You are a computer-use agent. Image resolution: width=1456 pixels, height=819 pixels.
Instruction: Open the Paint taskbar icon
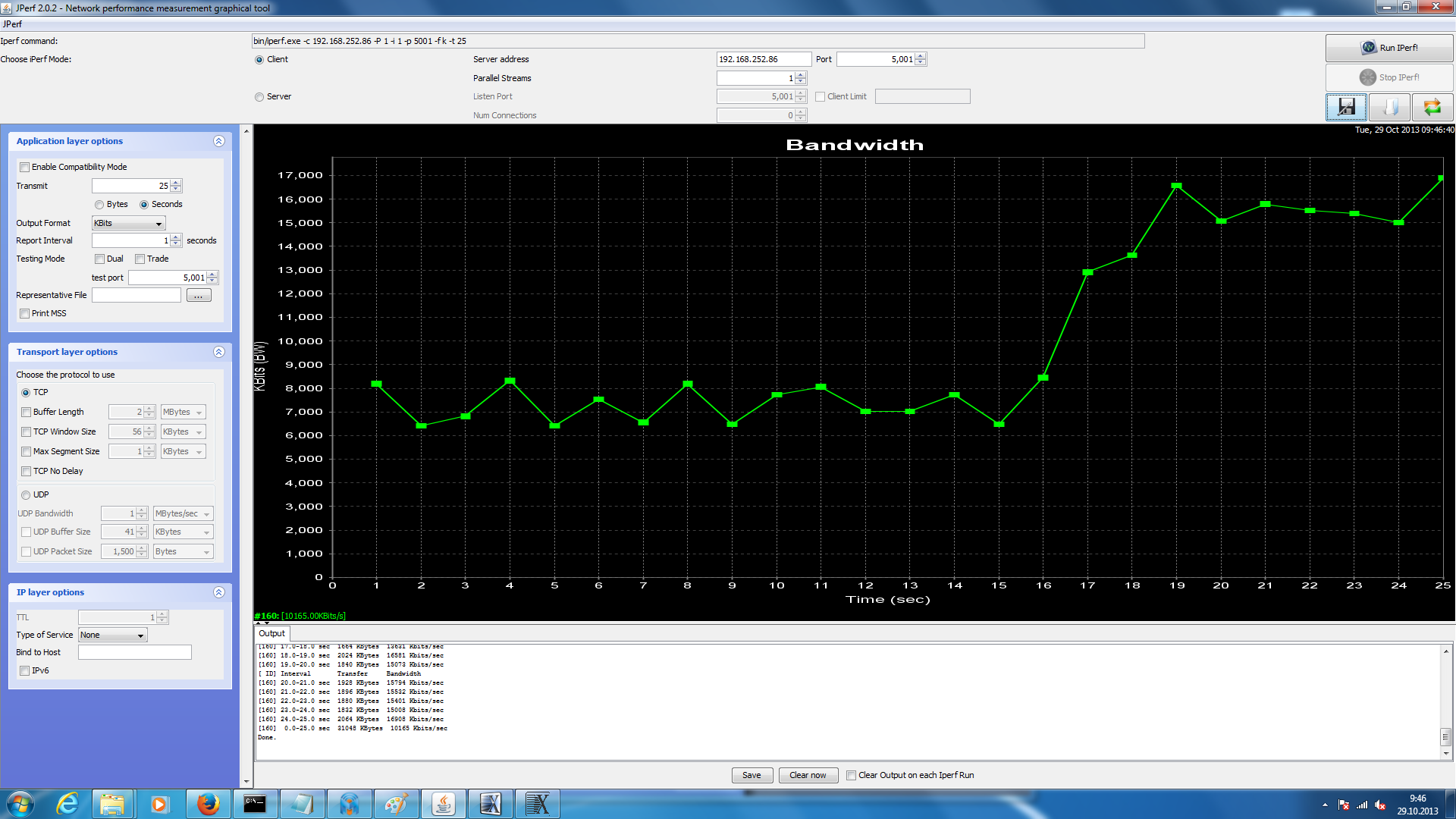396,804
